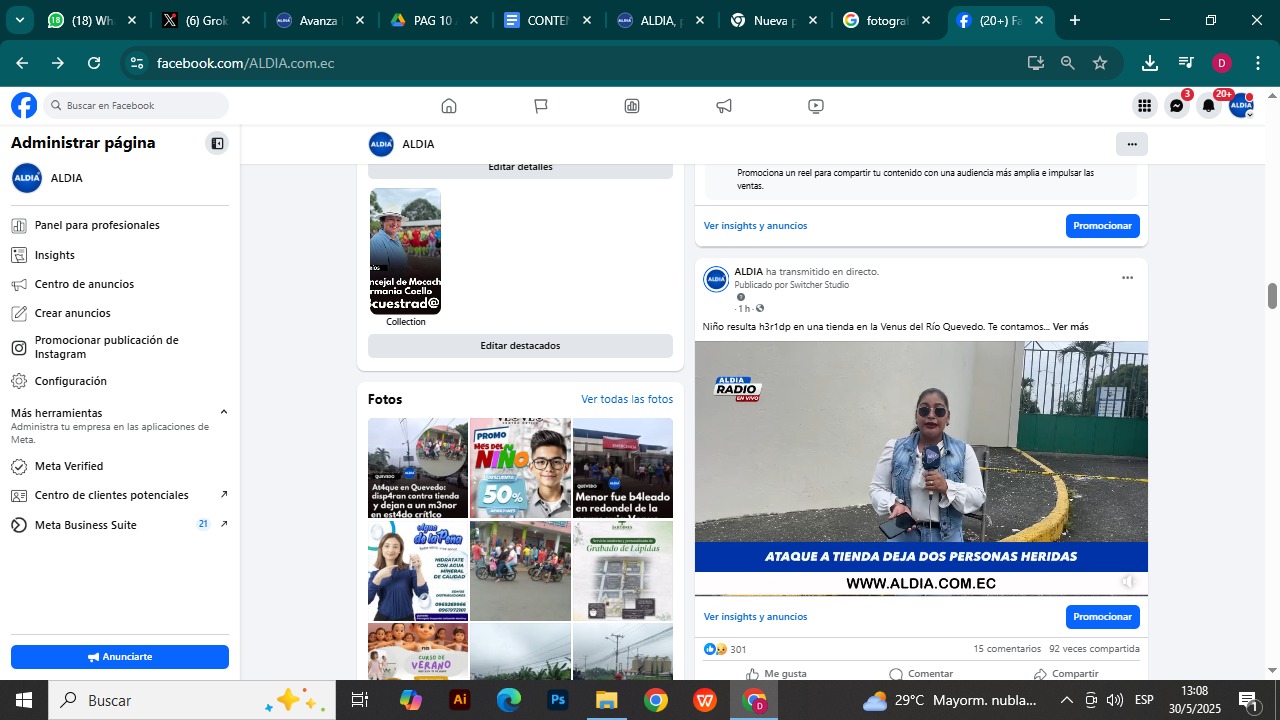The image size is (1280, 720).
Task: Open the Video tab icon in top navigation
Action: pos(816,106)
